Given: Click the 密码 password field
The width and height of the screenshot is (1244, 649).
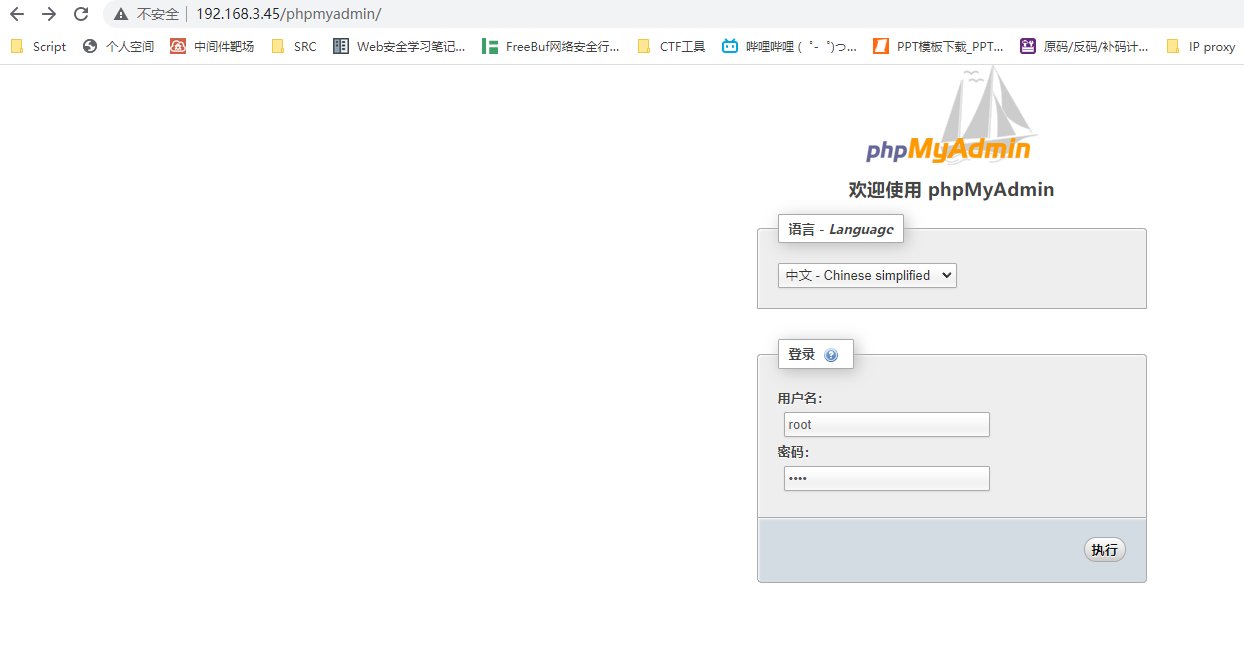Looking at the screenshot, I should [x=887, y=479].
